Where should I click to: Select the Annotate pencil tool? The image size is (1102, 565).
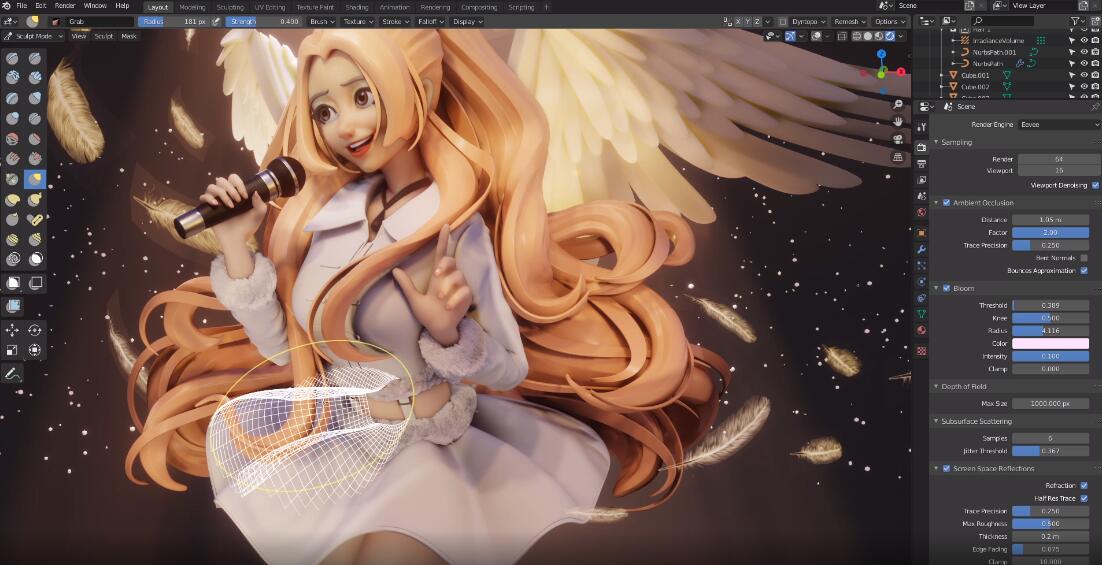click(13, 374)
